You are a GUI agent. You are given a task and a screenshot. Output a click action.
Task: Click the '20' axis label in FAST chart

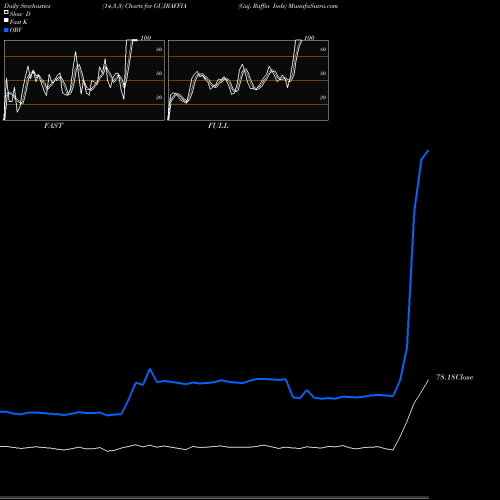pyautogui.click(x=159, y=97)
